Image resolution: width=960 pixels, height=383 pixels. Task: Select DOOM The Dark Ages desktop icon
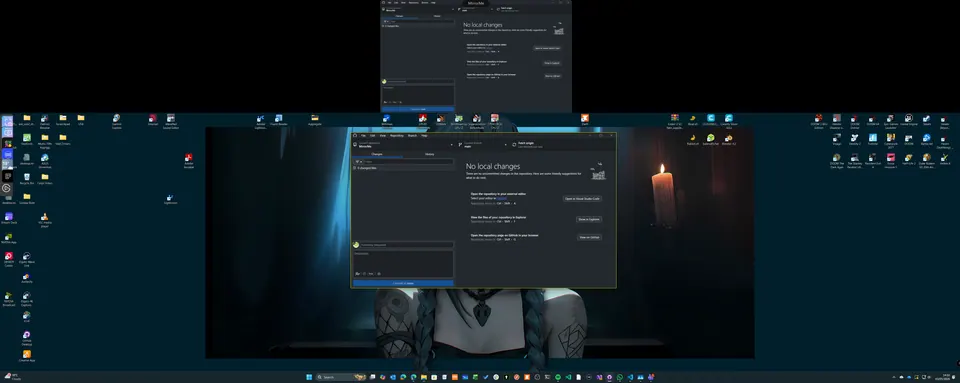836,161
